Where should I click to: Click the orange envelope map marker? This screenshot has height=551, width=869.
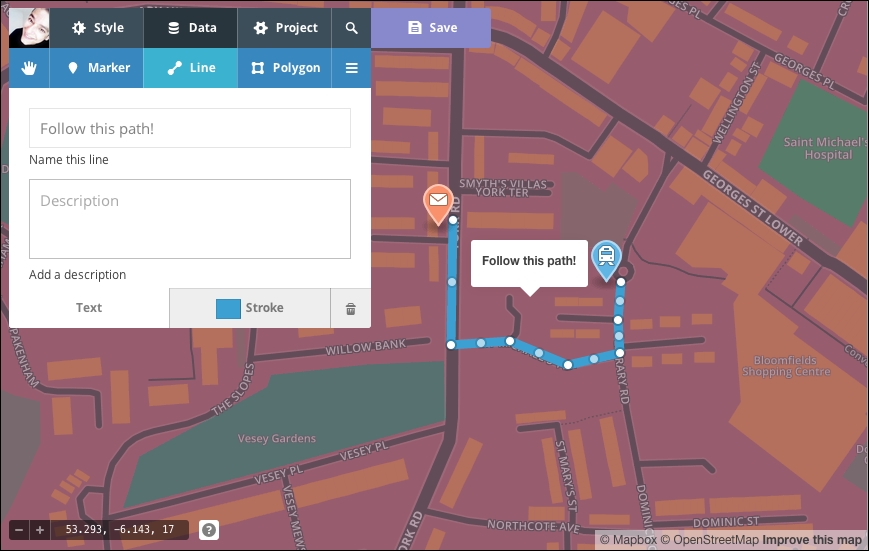(438, 202)
